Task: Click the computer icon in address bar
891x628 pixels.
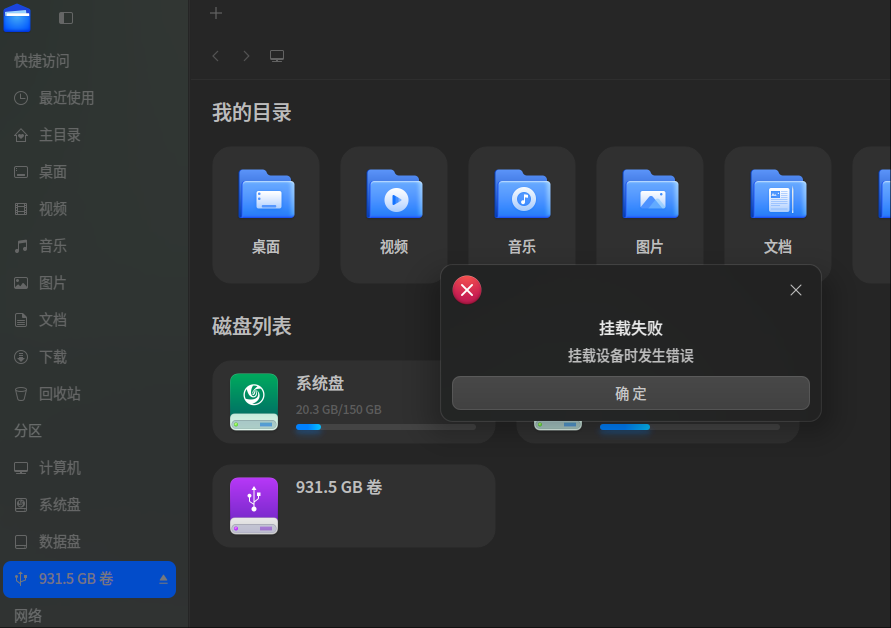Action: 277,56
